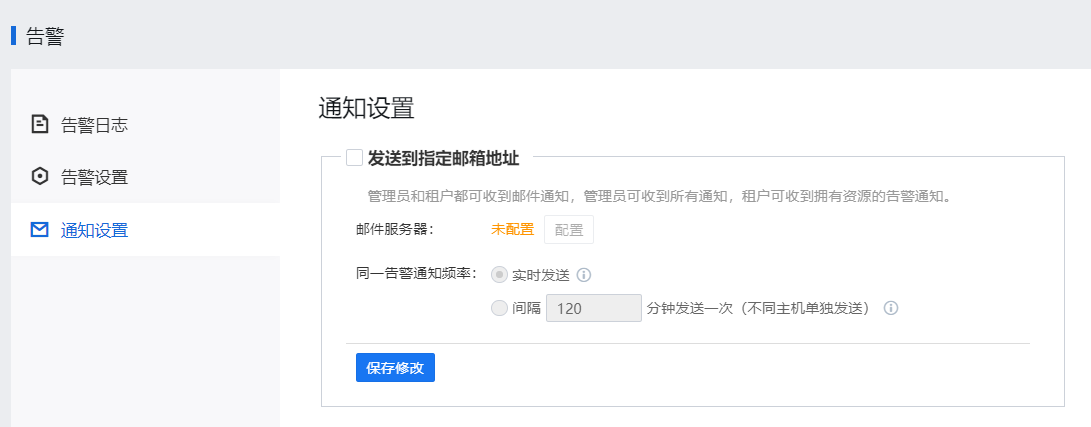Click the 配置 mail server button
This screenshot has width=1091, height=427.
[568, 230]
